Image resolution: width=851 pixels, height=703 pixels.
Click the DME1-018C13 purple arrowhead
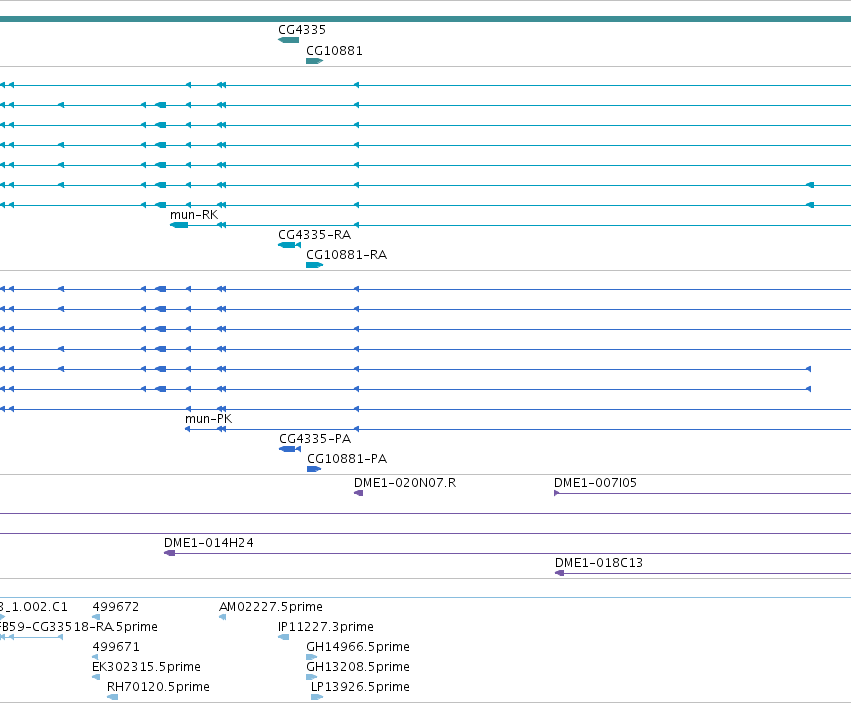tap(560, 573)
